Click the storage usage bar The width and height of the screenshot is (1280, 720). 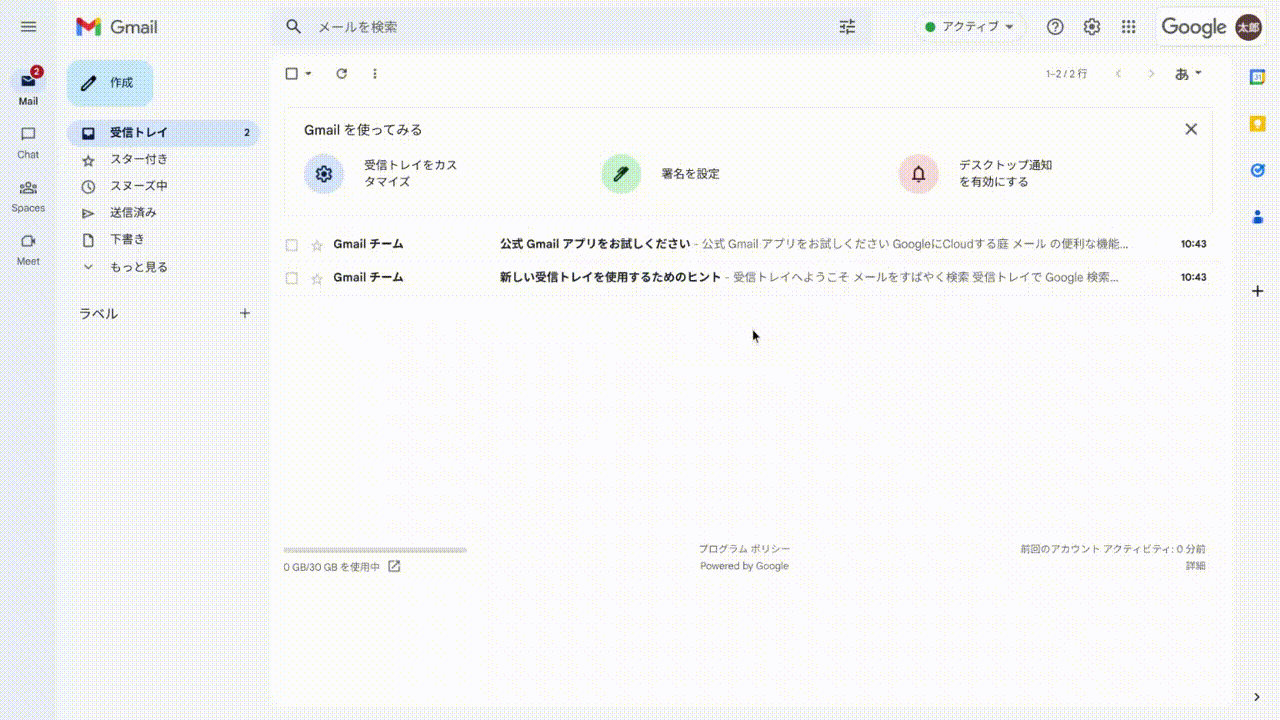click(375, 550)
